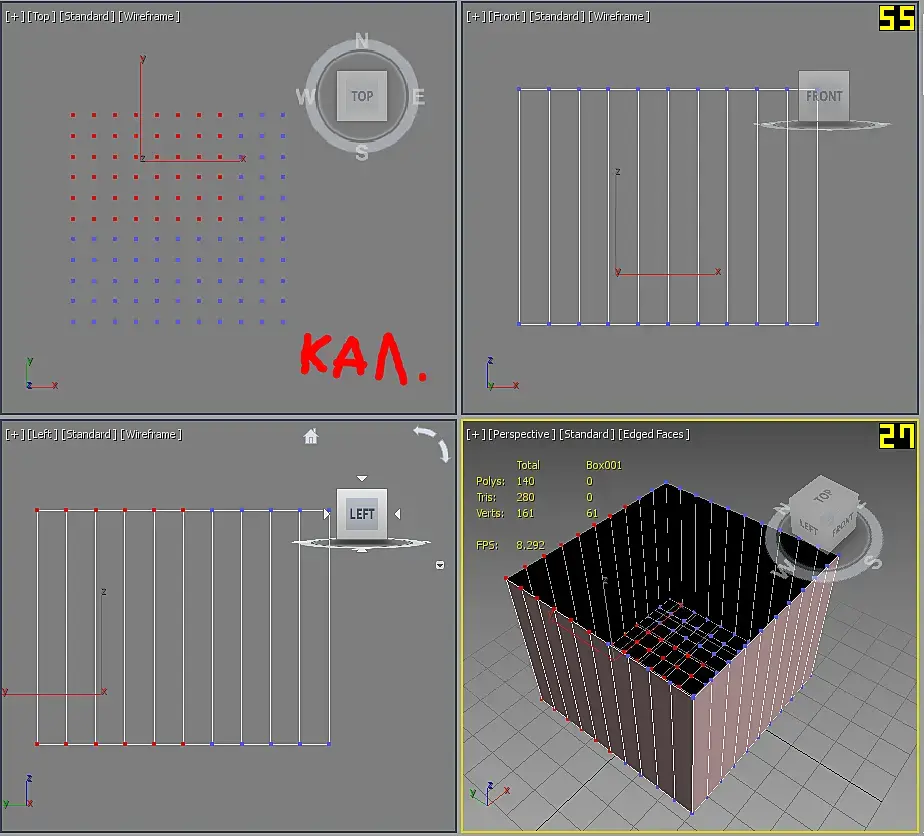This screenshot has width=924, height=836.
Task: Open the [Perspective] point-of-view menu
Action: click(x=522, y=434)
